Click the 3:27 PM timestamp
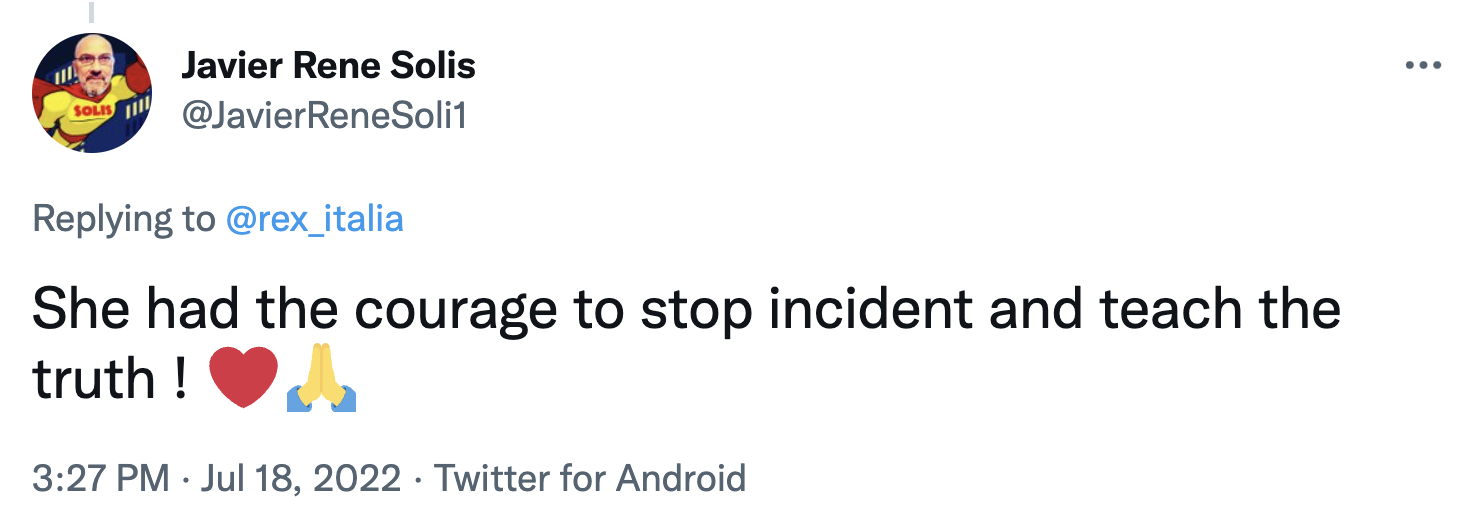The image size is (1480, 530). pos(100,478)
